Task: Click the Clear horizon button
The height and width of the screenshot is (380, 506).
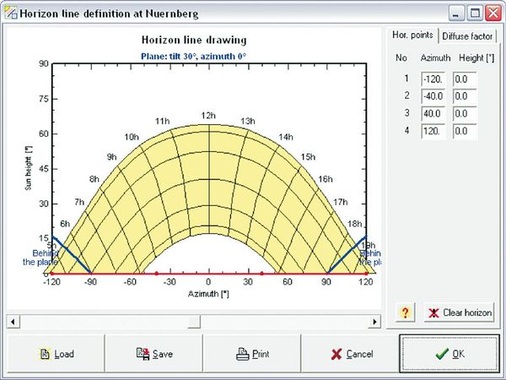Action: (459, 312)
